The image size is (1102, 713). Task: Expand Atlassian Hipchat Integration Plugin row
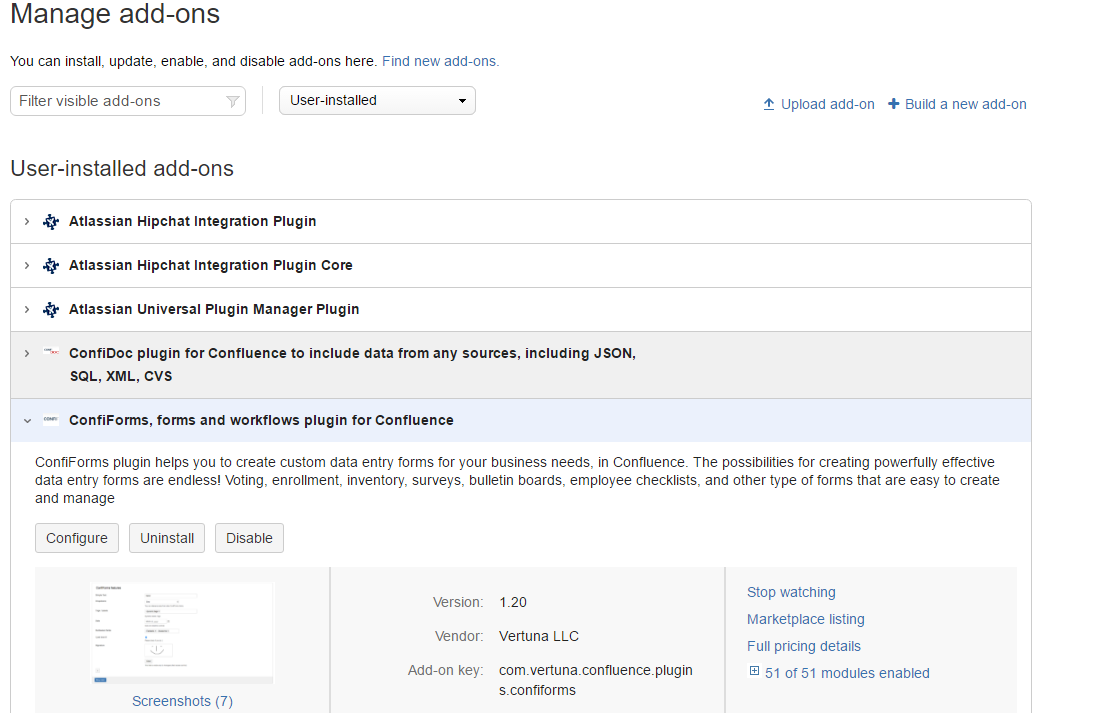click(27, 222)
